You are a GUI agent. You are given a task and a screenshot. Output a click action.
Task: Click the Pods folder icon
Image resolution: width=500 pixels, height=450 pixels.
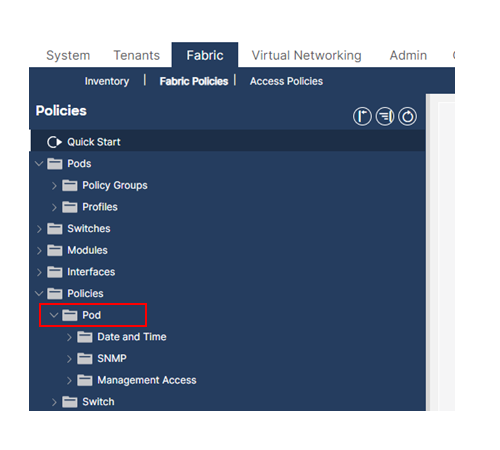[55, 164]
